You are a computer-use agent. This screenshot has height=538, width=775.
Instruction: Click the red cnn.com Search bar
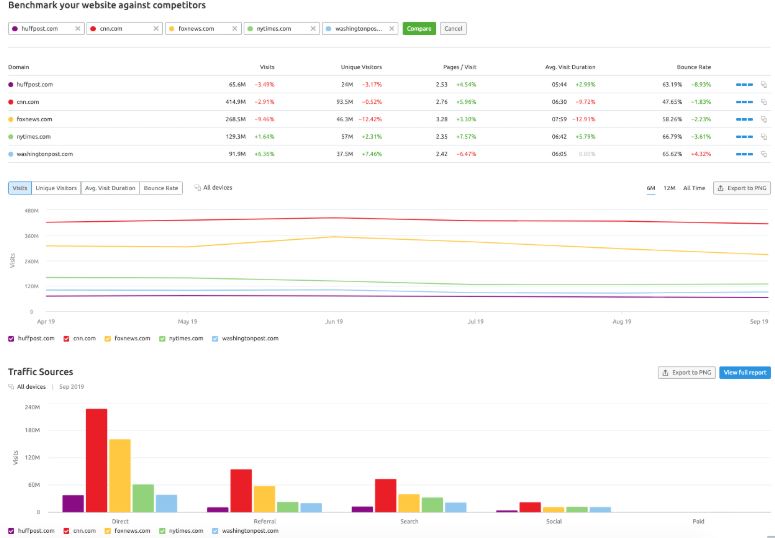tap(386, 495)
